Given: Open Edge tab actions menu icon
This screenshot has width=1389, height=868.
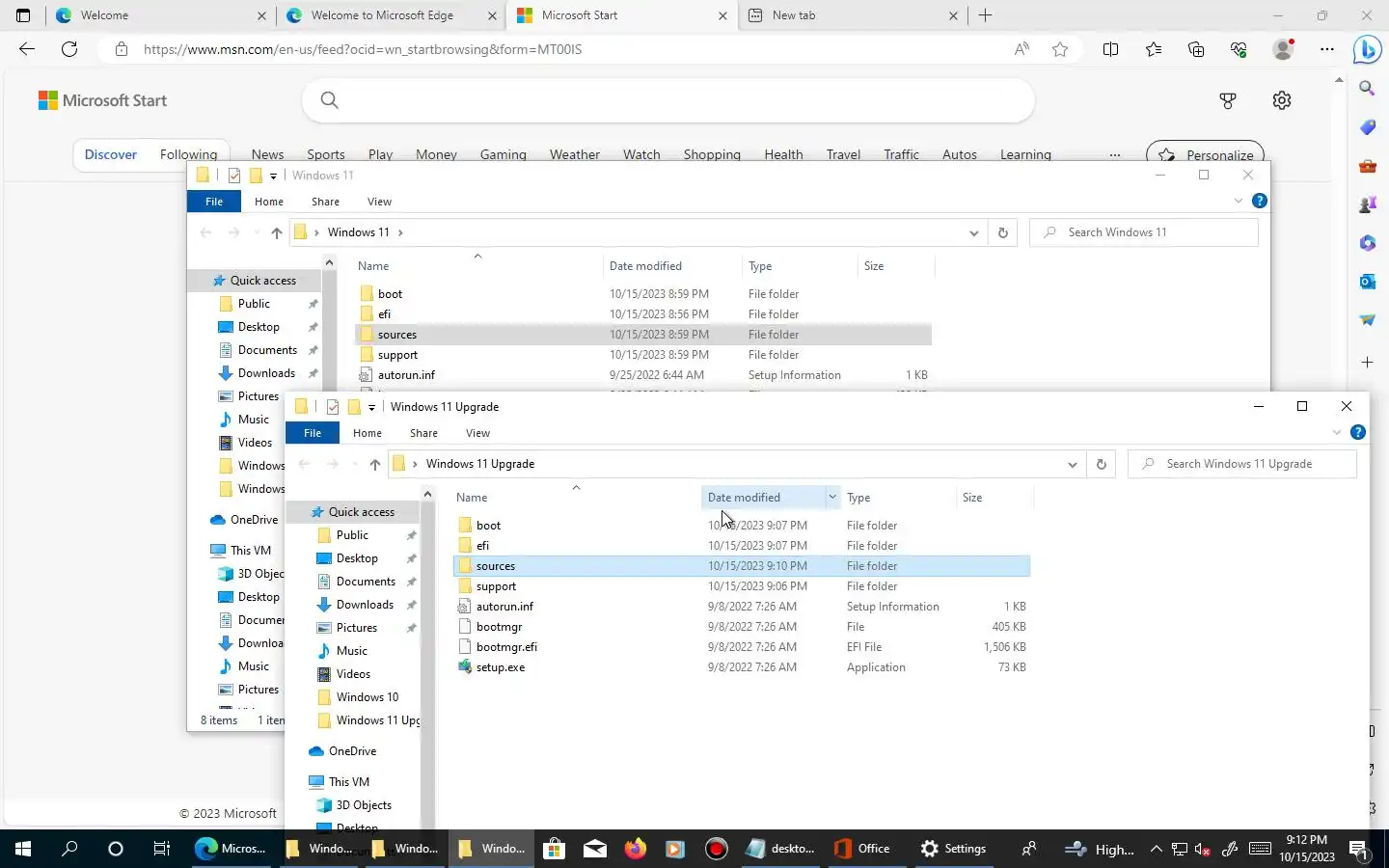Looking at the screenshot, I should coord(23,15).
